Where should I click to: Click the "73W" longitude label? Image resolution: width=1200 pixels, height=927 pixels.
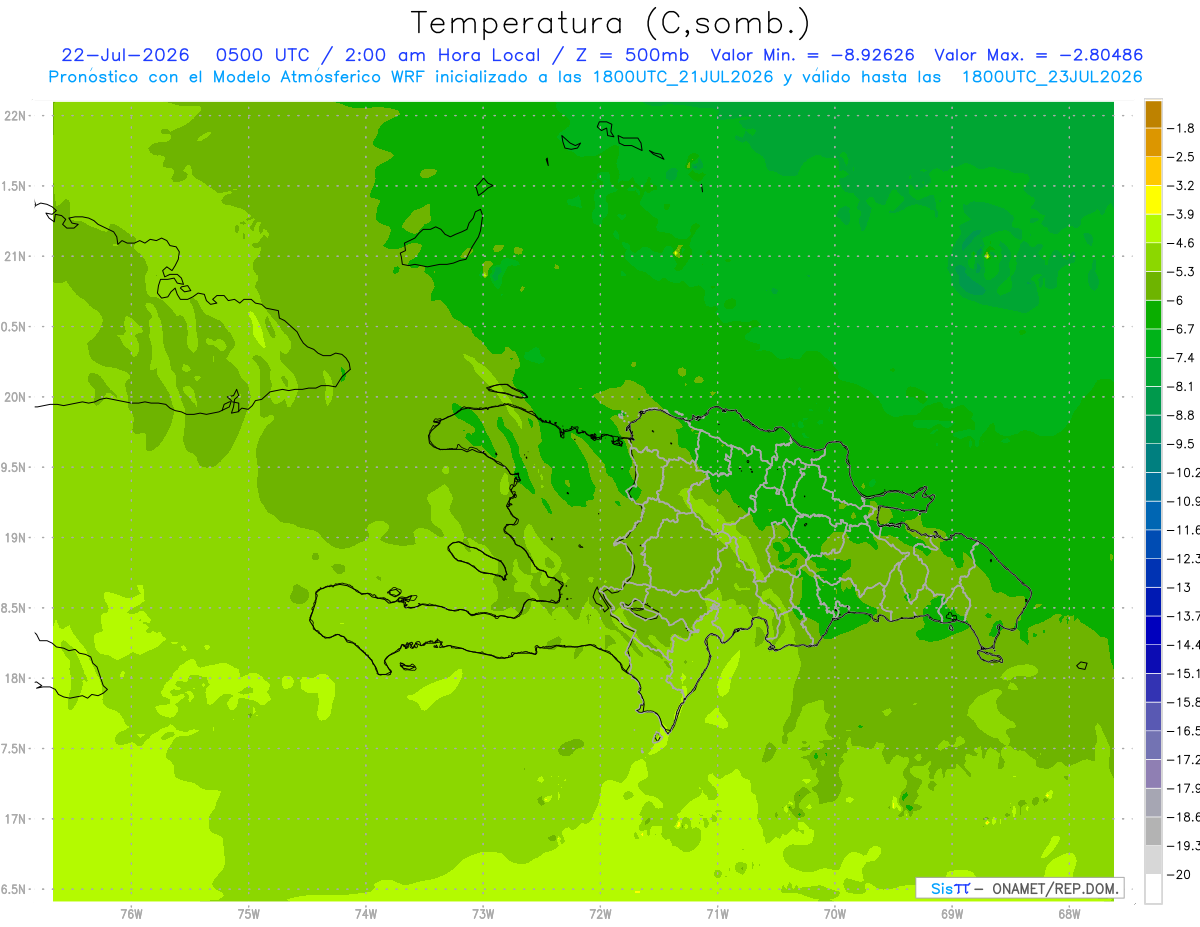(483, 913)
